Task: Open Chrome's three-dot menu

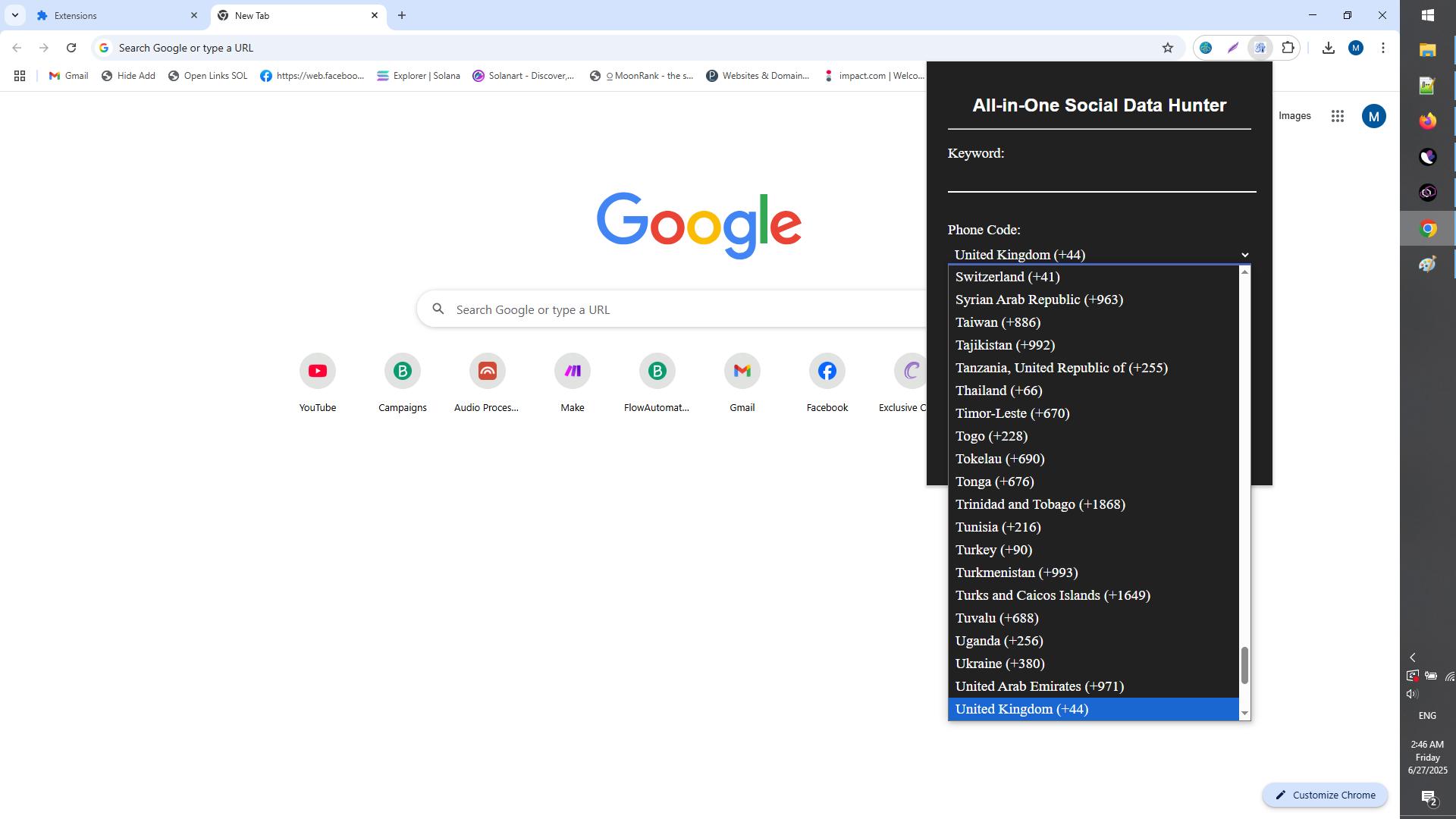Action: (1382, 47)
